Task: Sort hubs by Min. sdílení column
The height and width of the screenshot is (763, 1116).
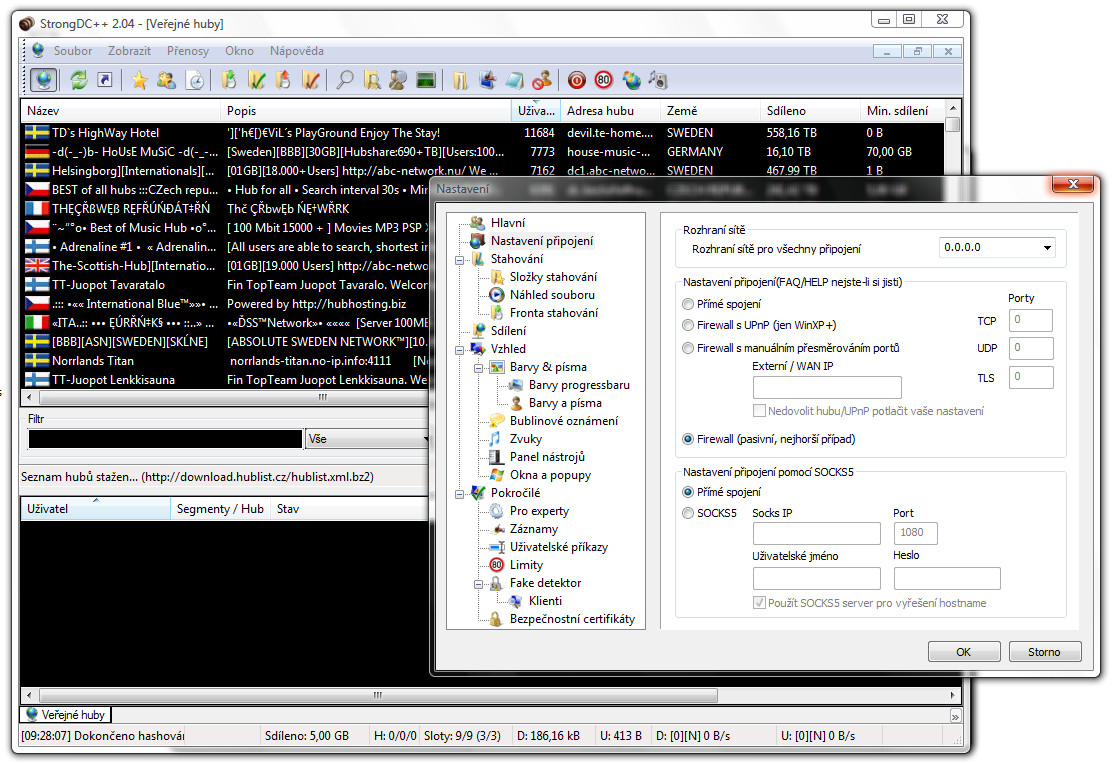Action: tap(902, 111)
